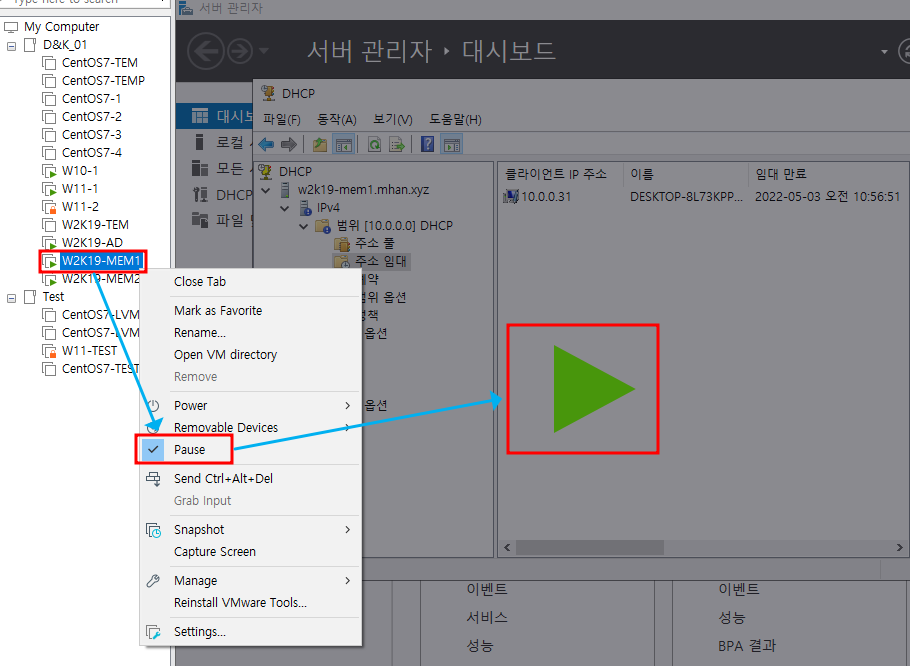The image size is (910, 666).
Task: Click the horizontal scrollbar thumb in lease list
Action: point(590,547)
